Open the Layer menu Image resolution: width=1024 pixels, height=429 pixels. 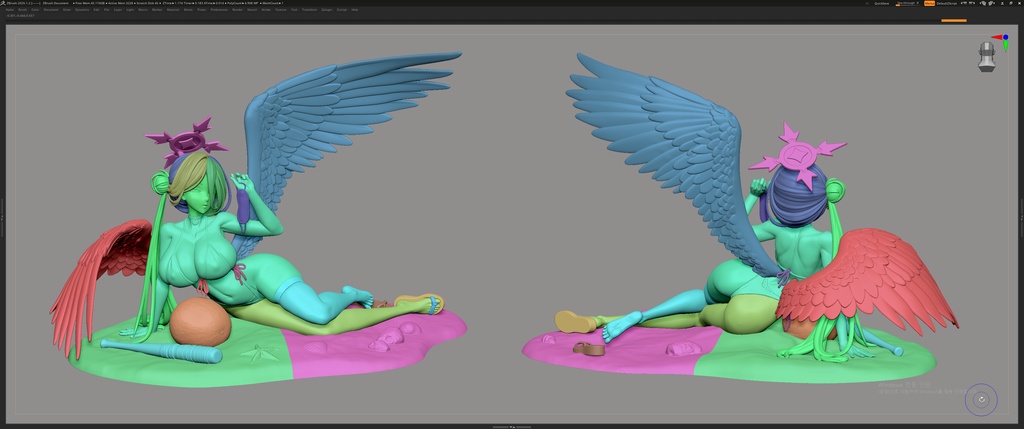[x=118, y=10]
